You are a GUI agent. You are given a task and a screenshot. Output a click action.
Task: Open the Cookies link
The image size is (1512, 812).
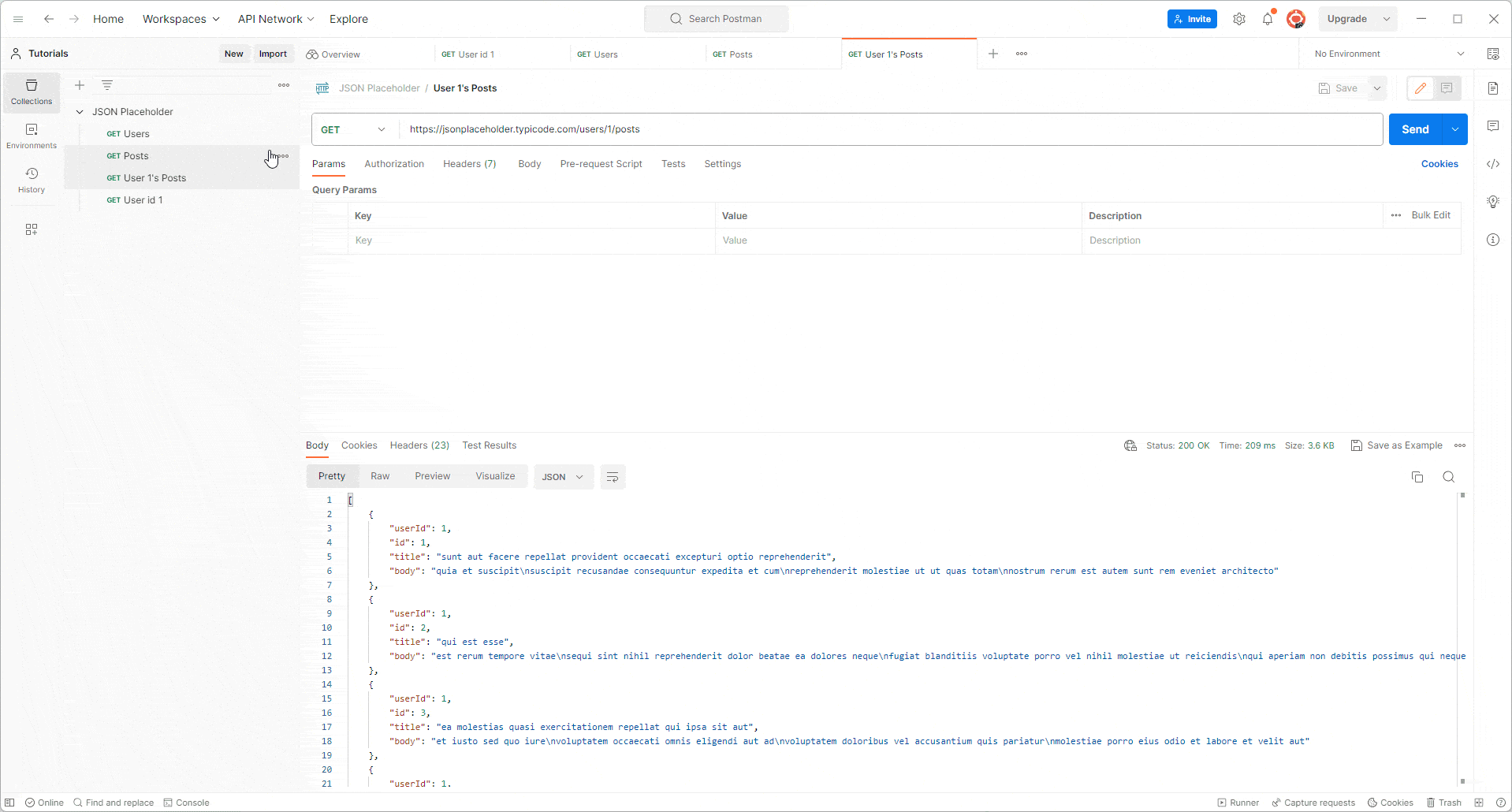pyautogui.click(x=1439, y=164)
